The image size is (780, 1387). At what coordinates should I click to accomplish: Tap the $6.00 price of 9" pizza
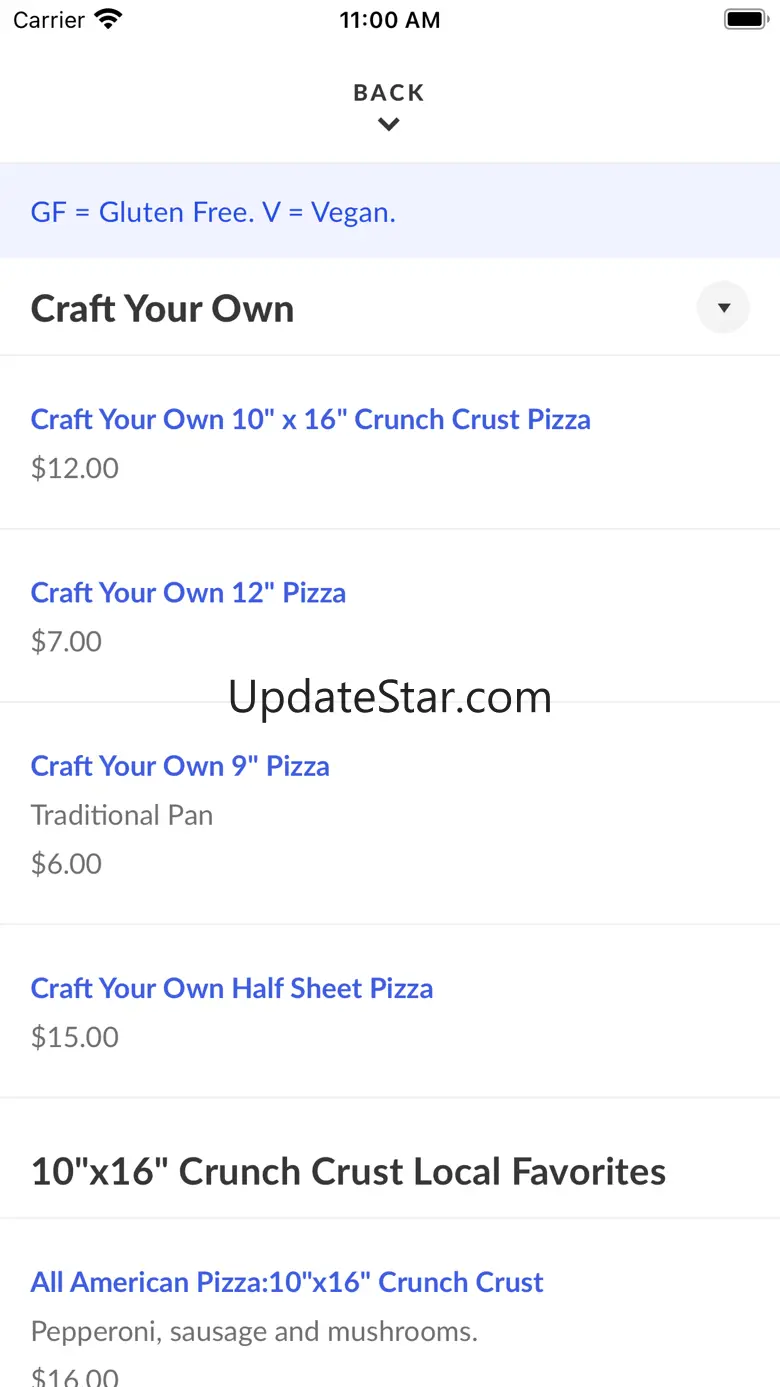pyautogui.click(x=66, y=864)
